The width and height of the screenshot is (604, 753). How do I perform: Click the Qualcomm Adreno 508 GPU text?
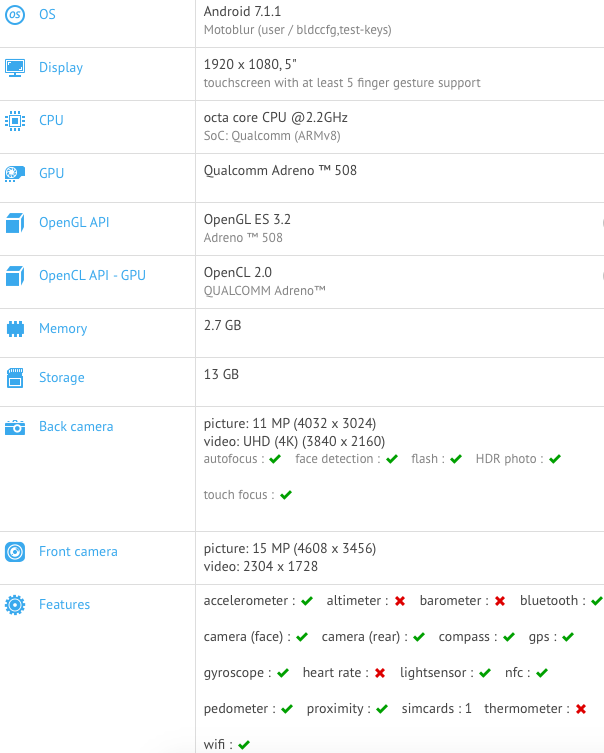tap(280, 171)
